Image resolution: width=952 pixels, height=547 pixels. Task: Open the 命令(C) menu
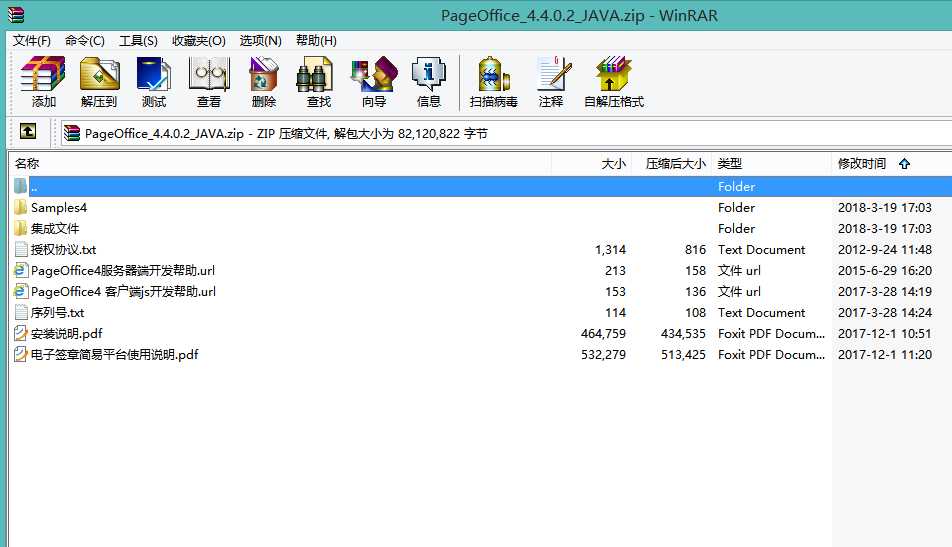(84, 41)
